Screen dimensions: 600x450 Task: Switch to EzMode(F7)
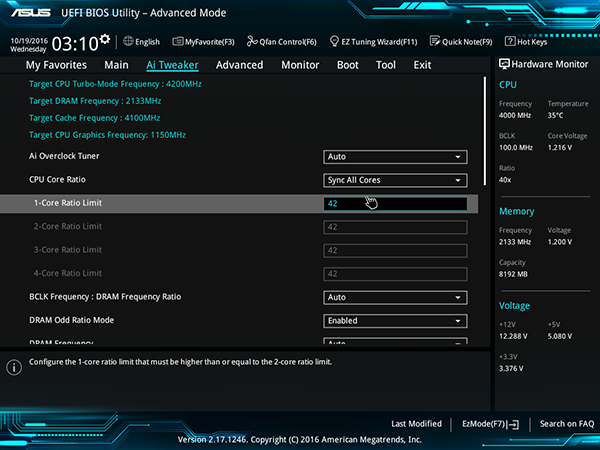coord(491,424)
